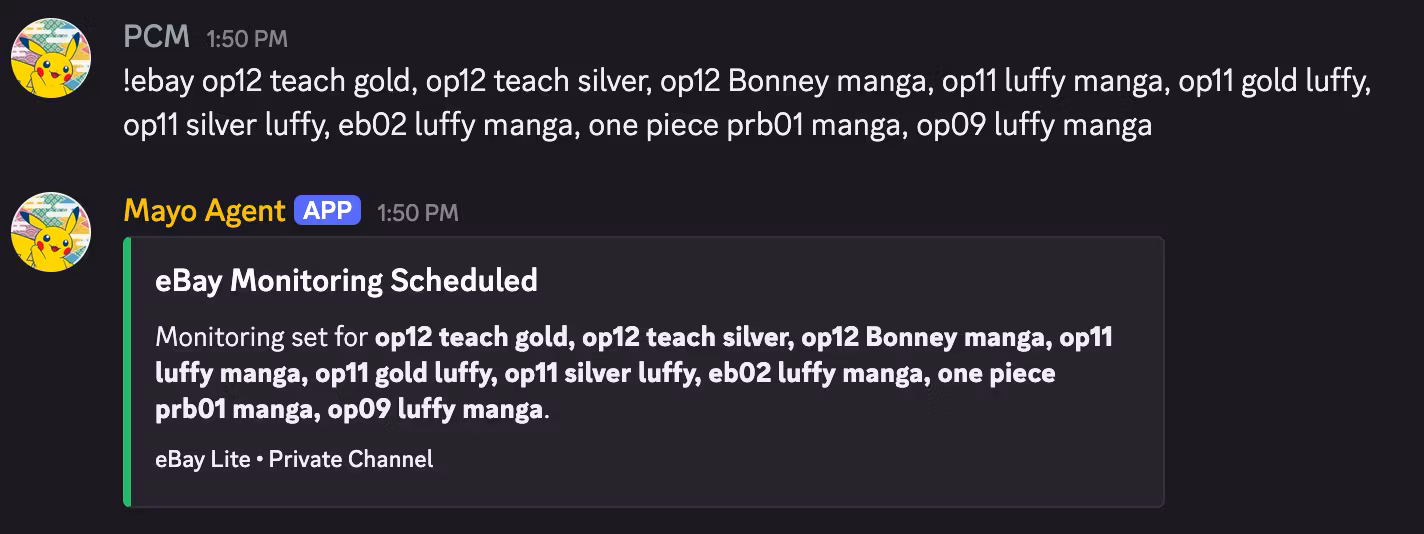The image size is (1424, 534).
Task: Click the green accent bar of the embed
Action: tap(127, 372)
